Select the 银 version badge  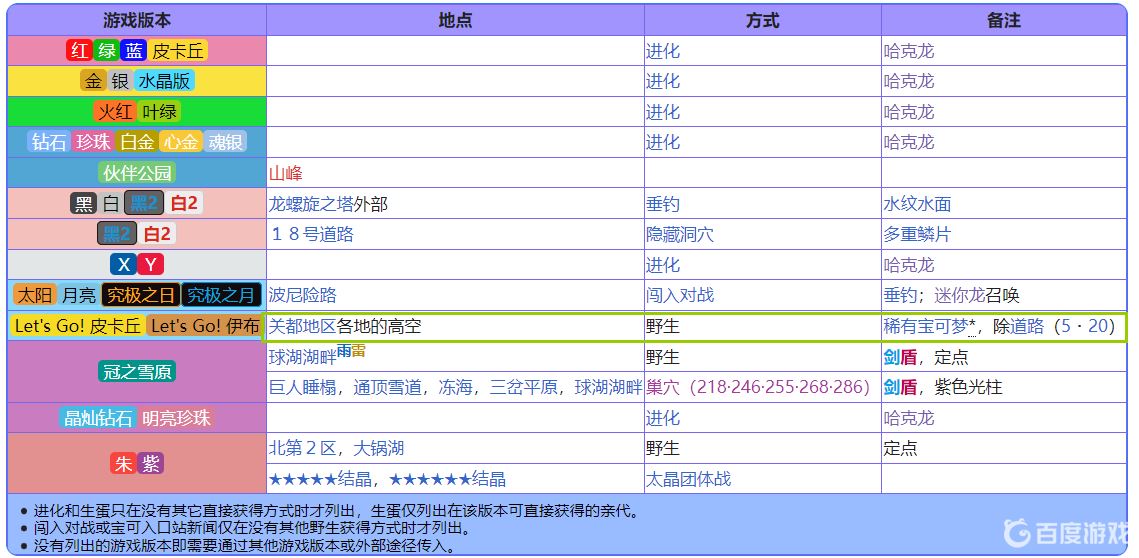point(120,81)
